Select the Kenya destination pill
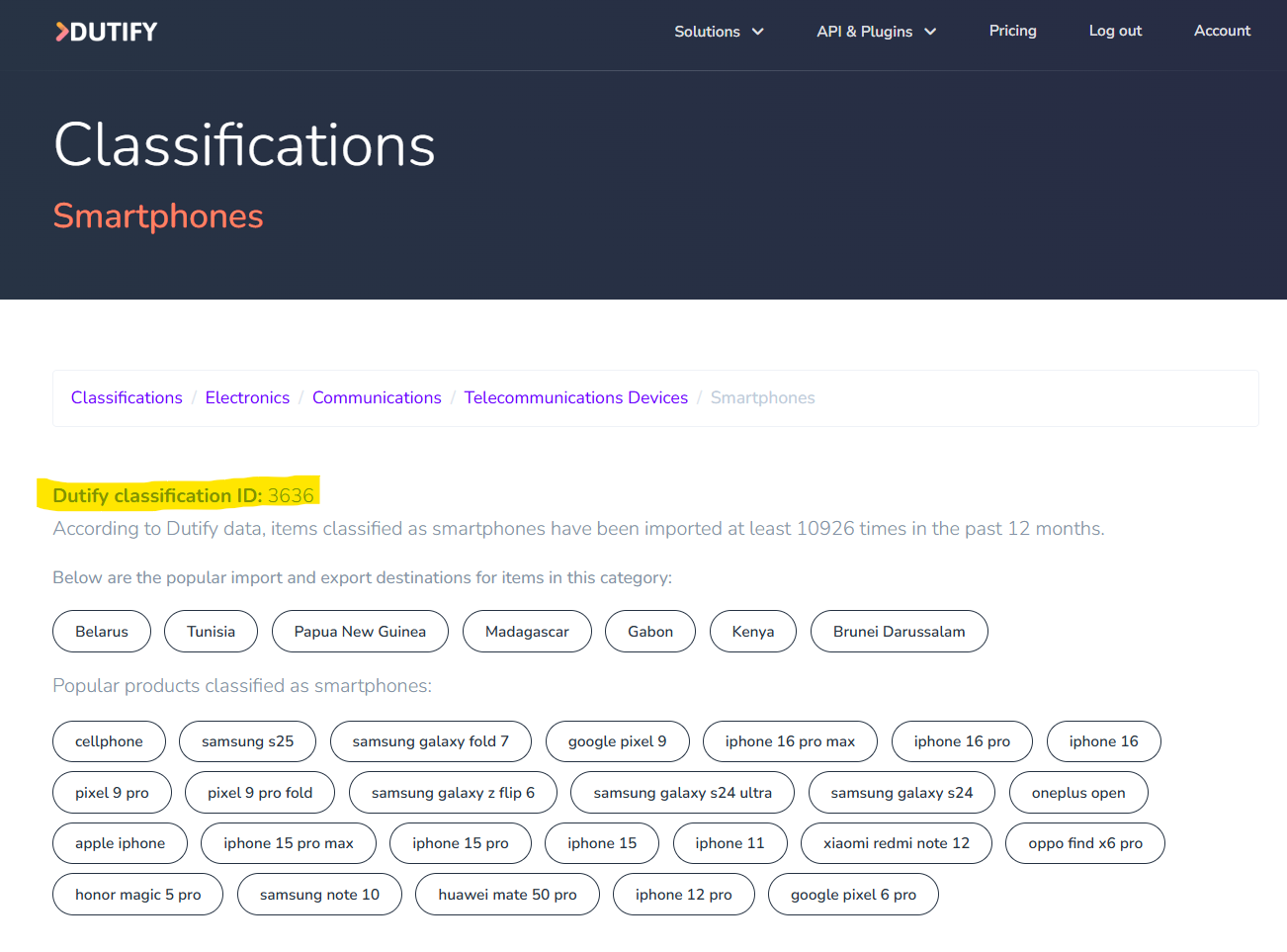 [x=753, y=632]
